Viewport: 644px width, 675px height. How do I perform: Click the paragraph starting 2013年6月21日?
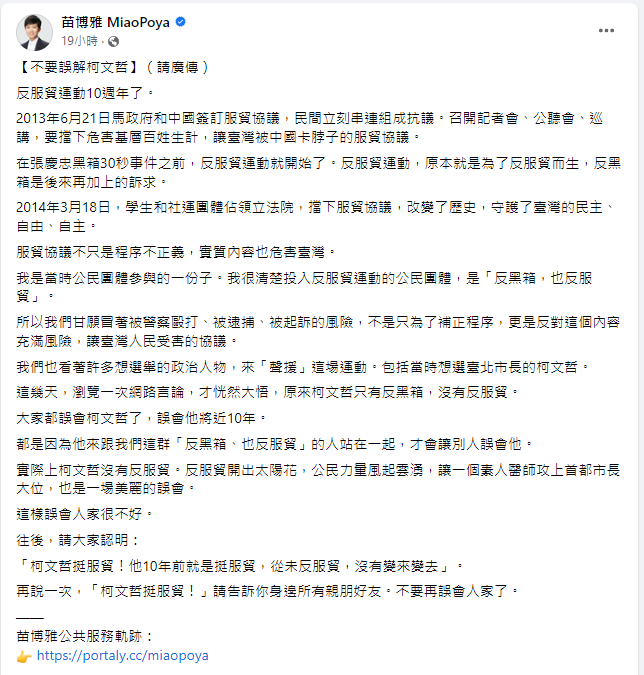click(310, 128)
